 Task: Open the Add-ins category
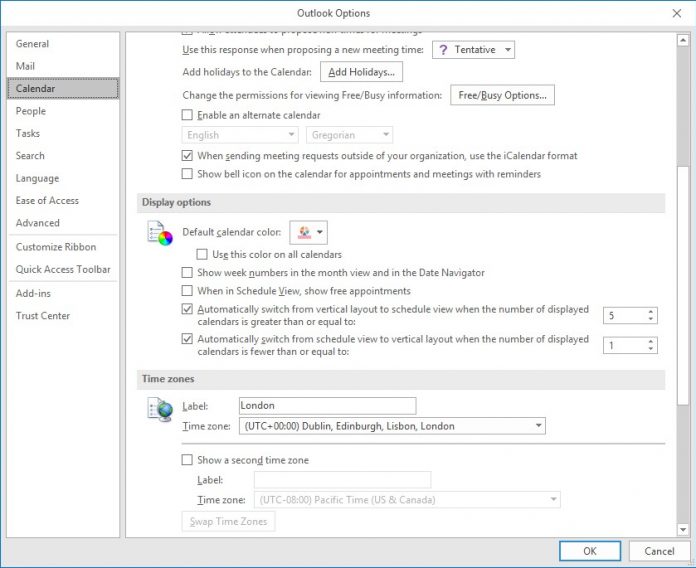[x=63, y=293]
